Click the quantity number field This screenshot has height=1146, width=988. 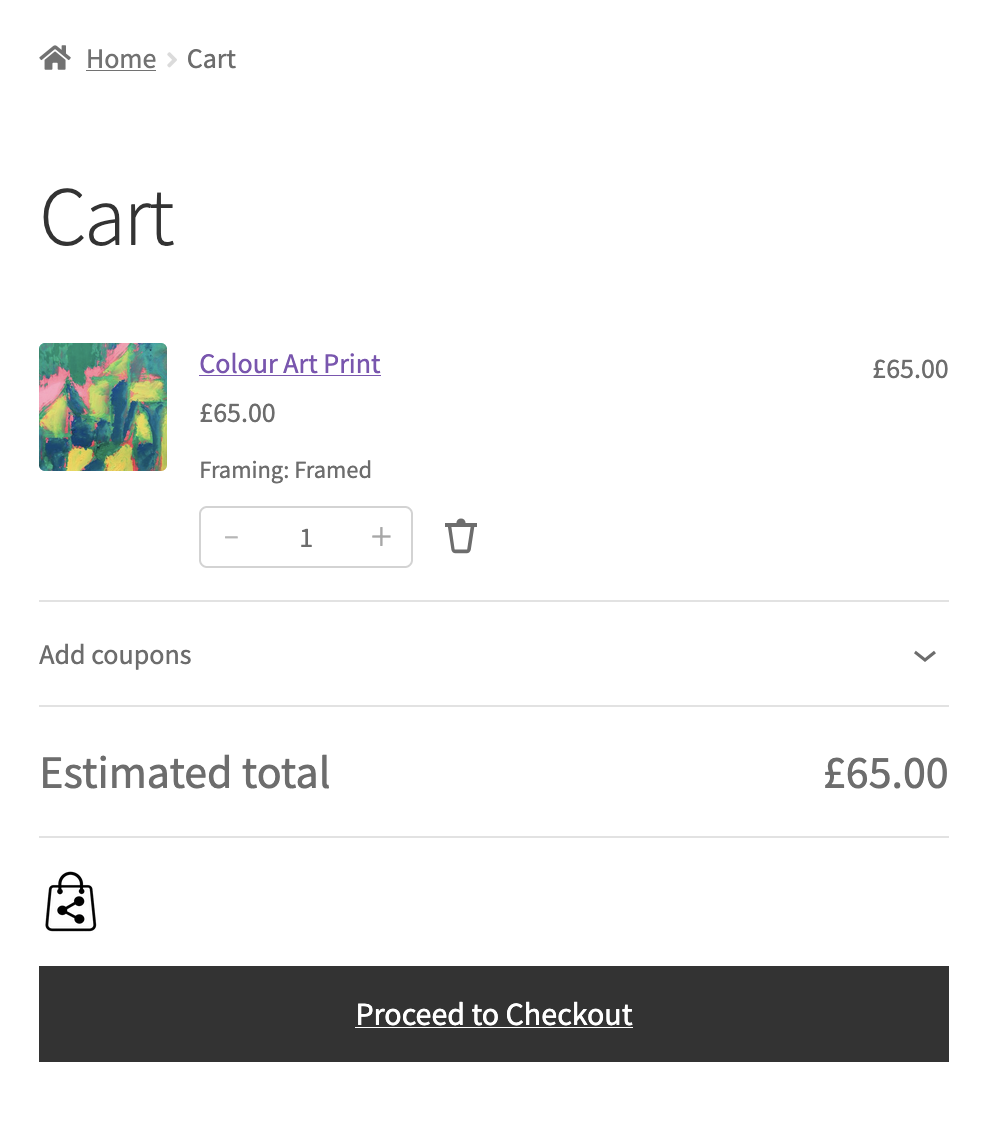[x=306, y=537]
